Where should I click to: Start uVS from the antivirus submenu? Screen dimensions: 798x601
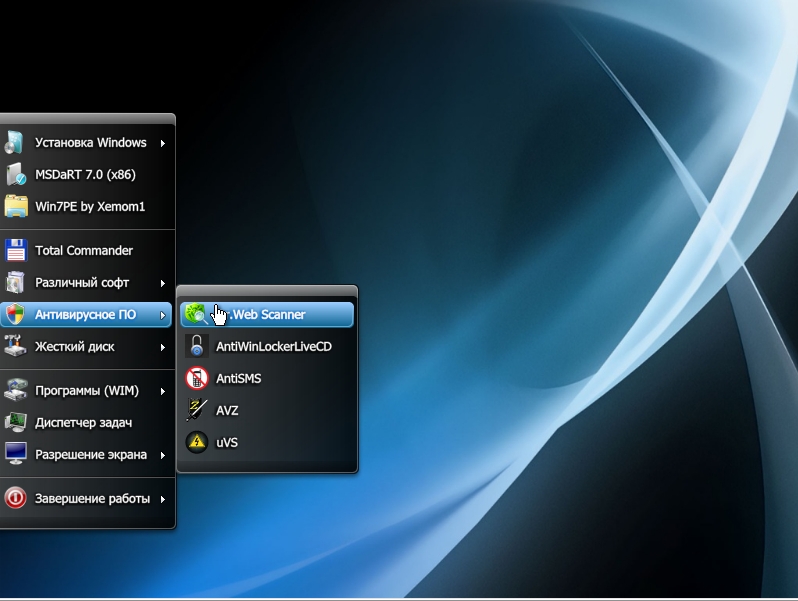click(x=227, y=443)
